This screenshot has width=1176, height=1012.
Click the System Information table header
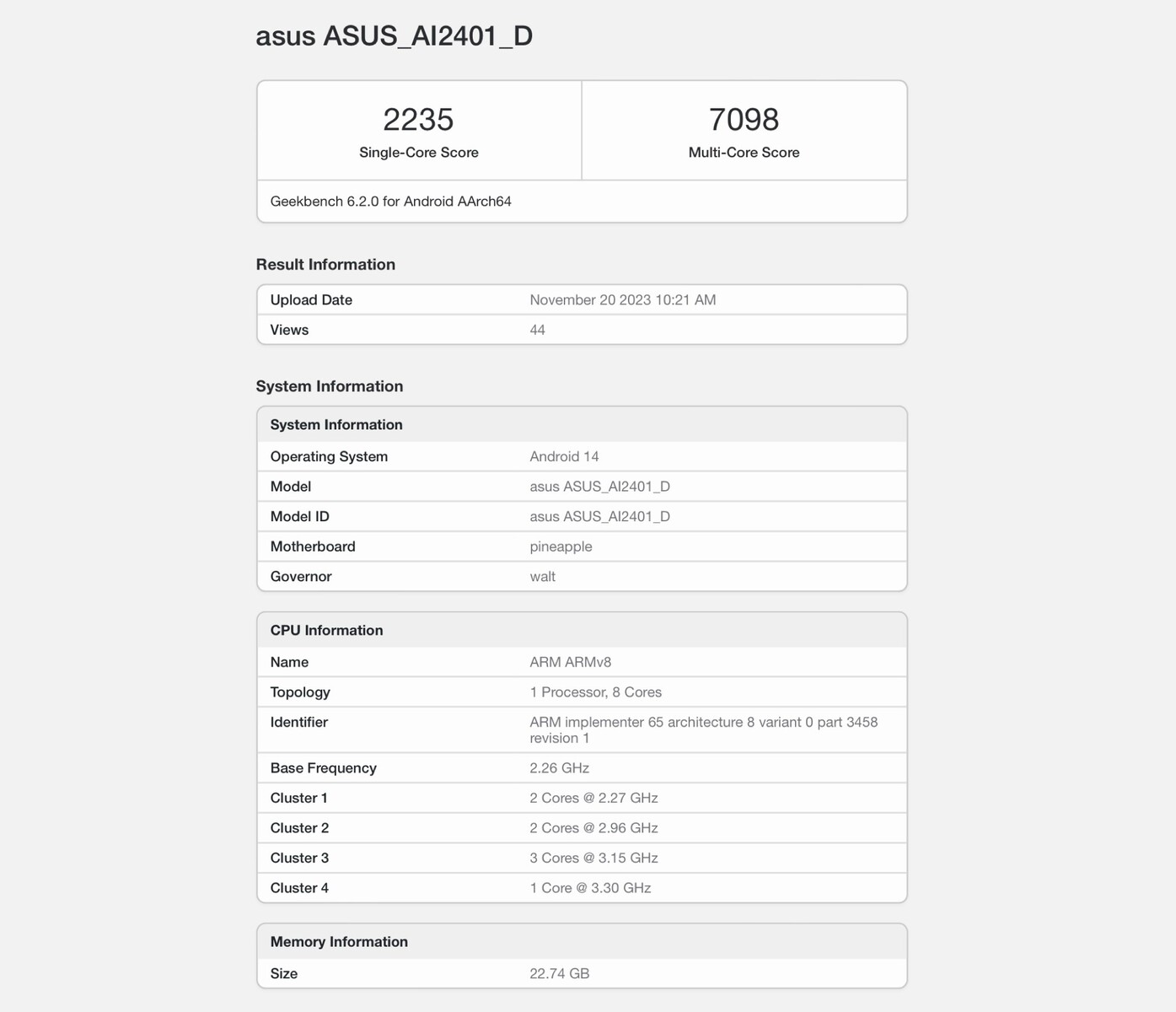click(x=336, y=425)
